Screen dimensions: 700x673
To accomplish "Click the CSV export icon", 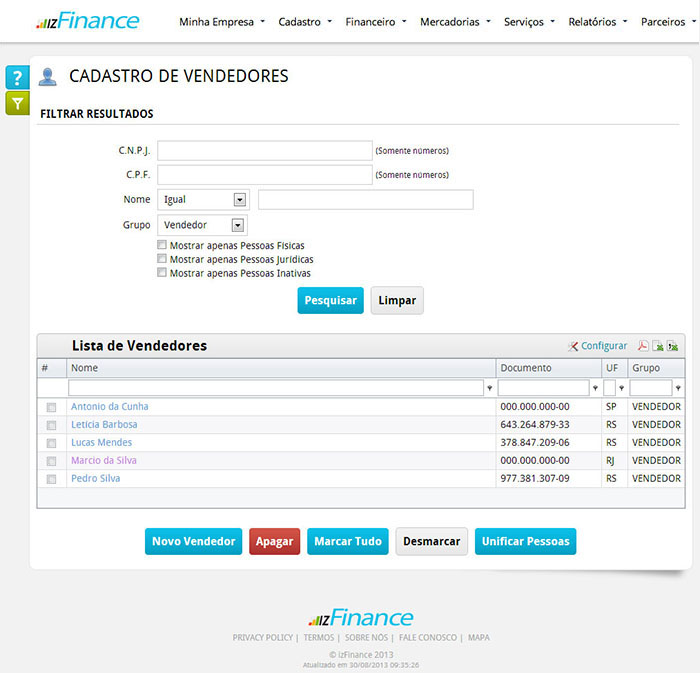I will click(673, 346).
